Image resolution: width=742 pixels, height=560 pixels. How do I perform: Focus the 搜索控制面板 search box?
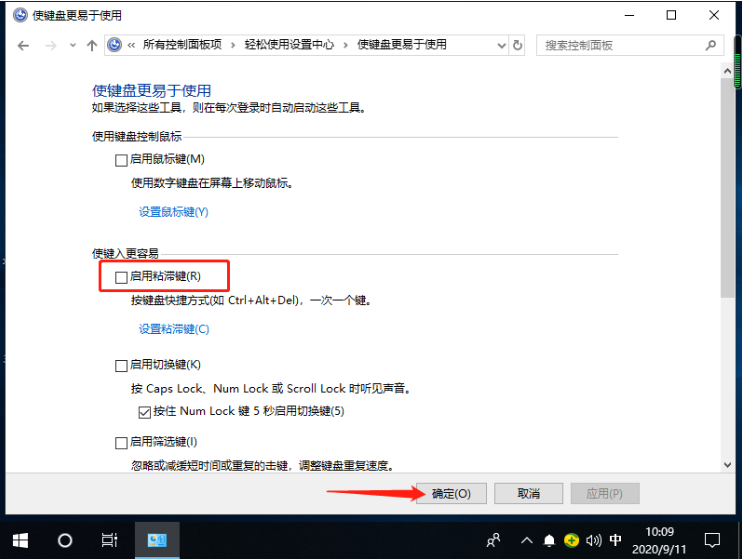[x=629, y=45]
